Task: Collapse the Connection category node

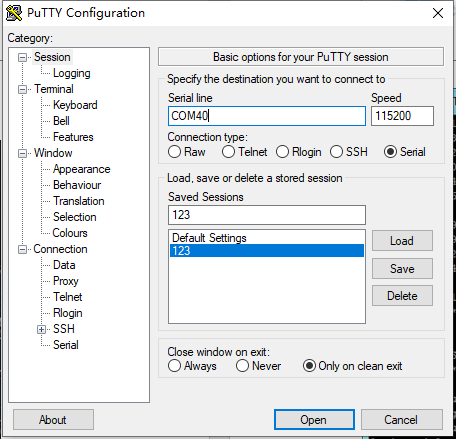Action: [22, 250]
